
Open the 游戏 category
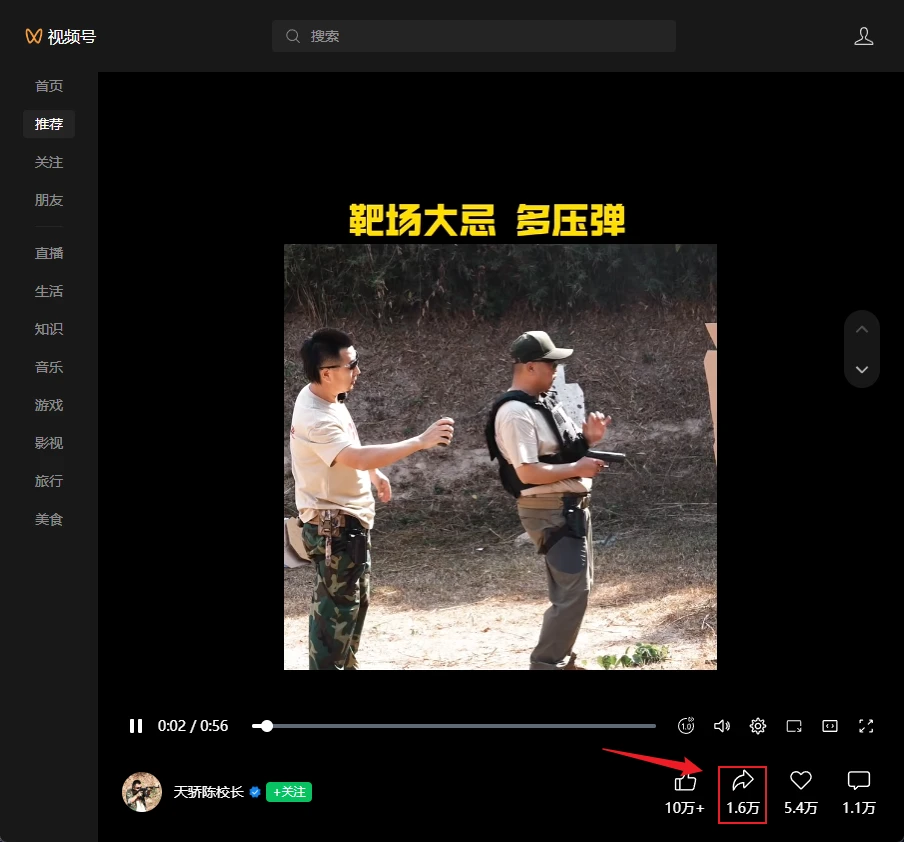click(x=49, y=405)
